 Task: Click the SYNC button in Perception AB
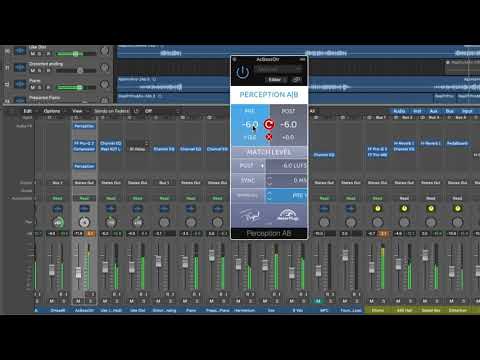248,181
